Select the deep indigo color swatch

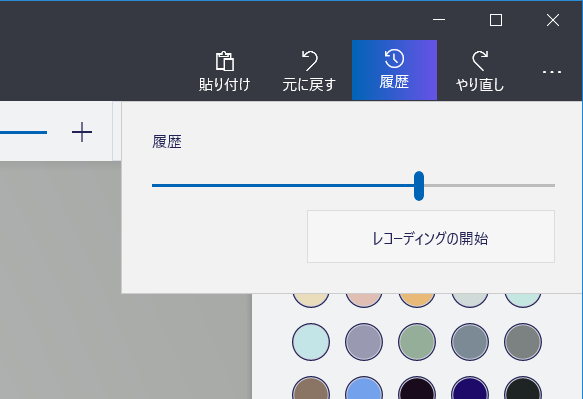[x=470, y=388]
